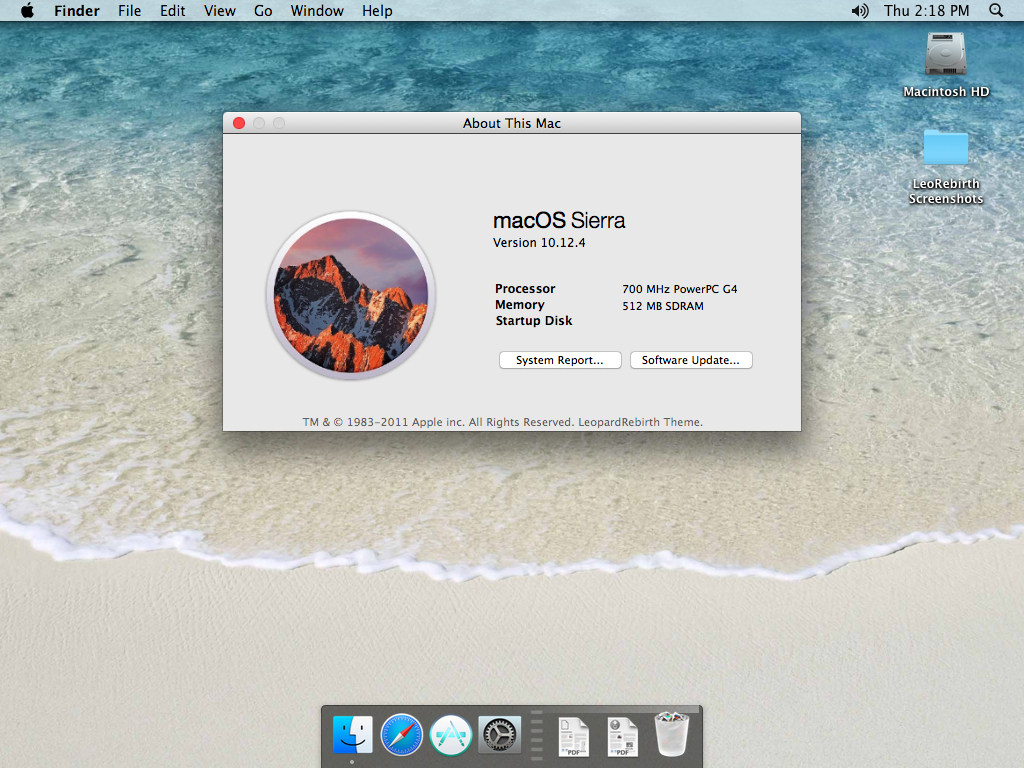Open the Go menu
The image size is (1024, 768).
263,11
